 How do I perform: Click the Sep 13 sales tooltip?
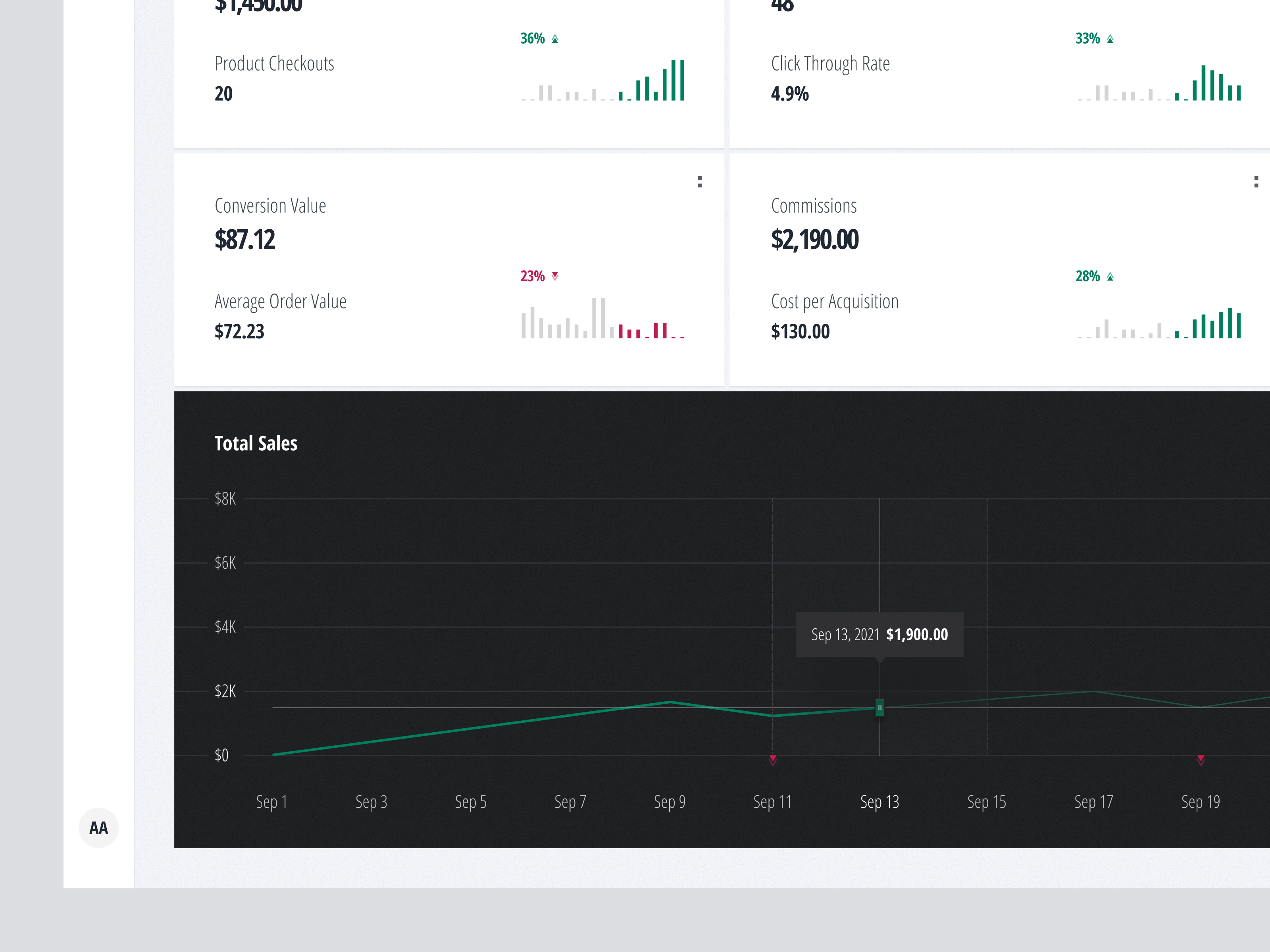tap(879, 634)
